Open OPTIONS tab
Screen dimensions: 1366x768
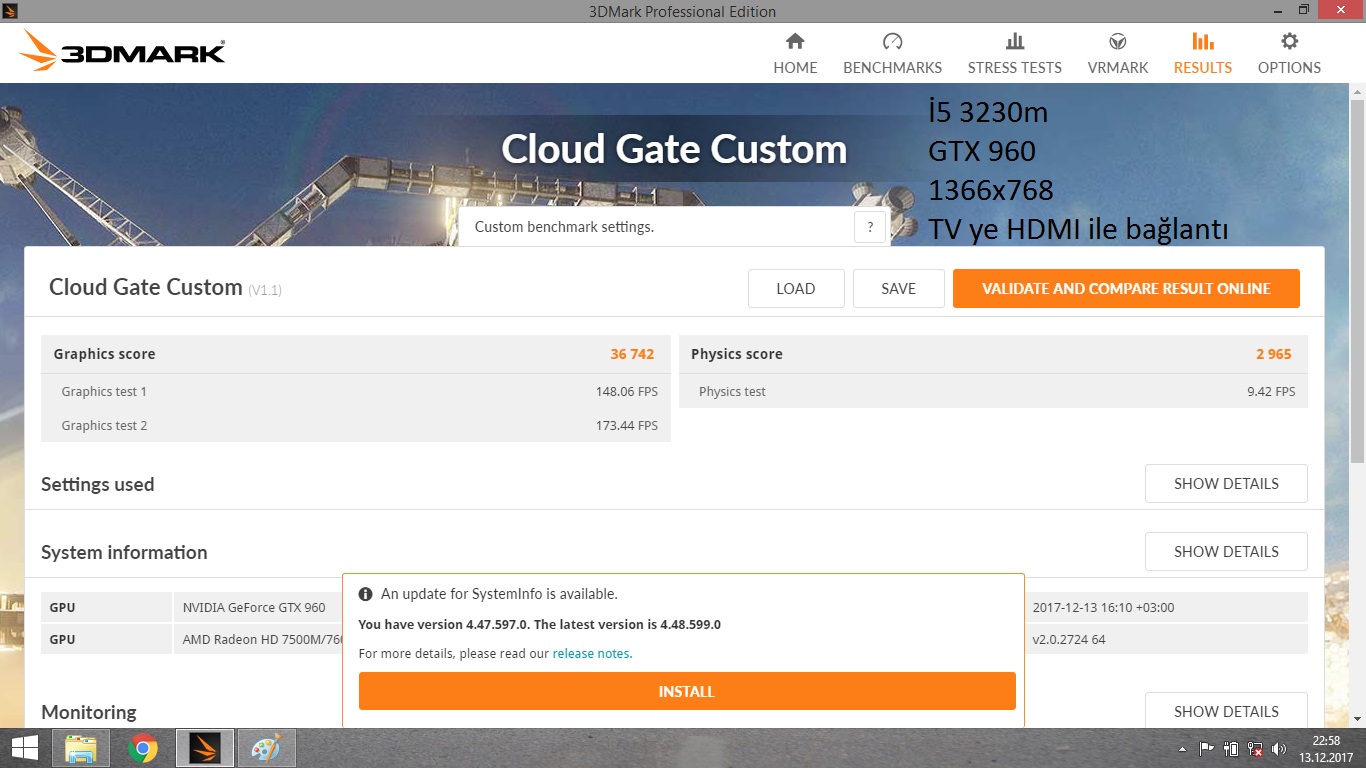(x=1289, y=53)
